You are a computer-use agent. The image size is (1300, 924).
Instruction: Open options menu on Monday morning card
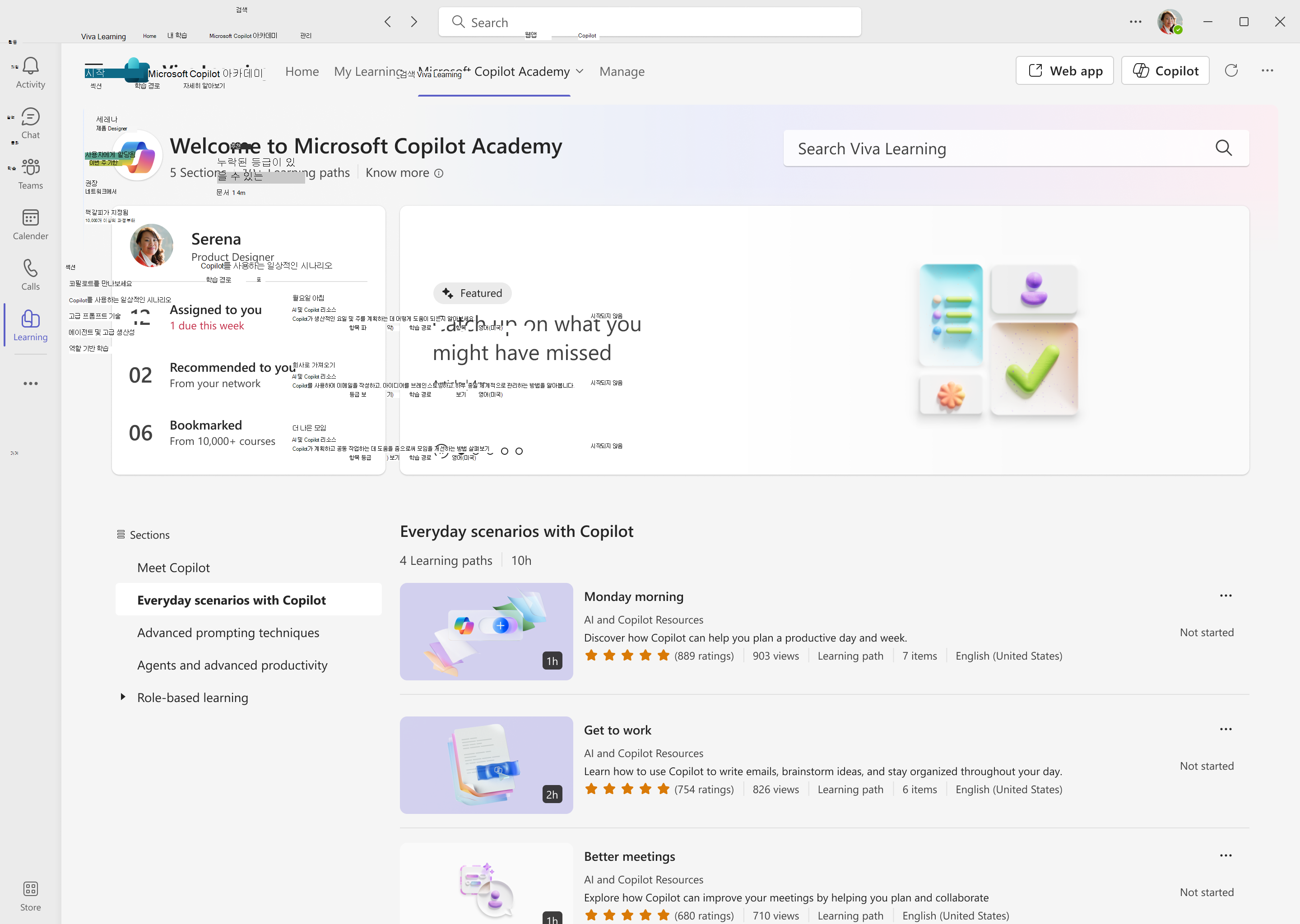pos(1226,595)
